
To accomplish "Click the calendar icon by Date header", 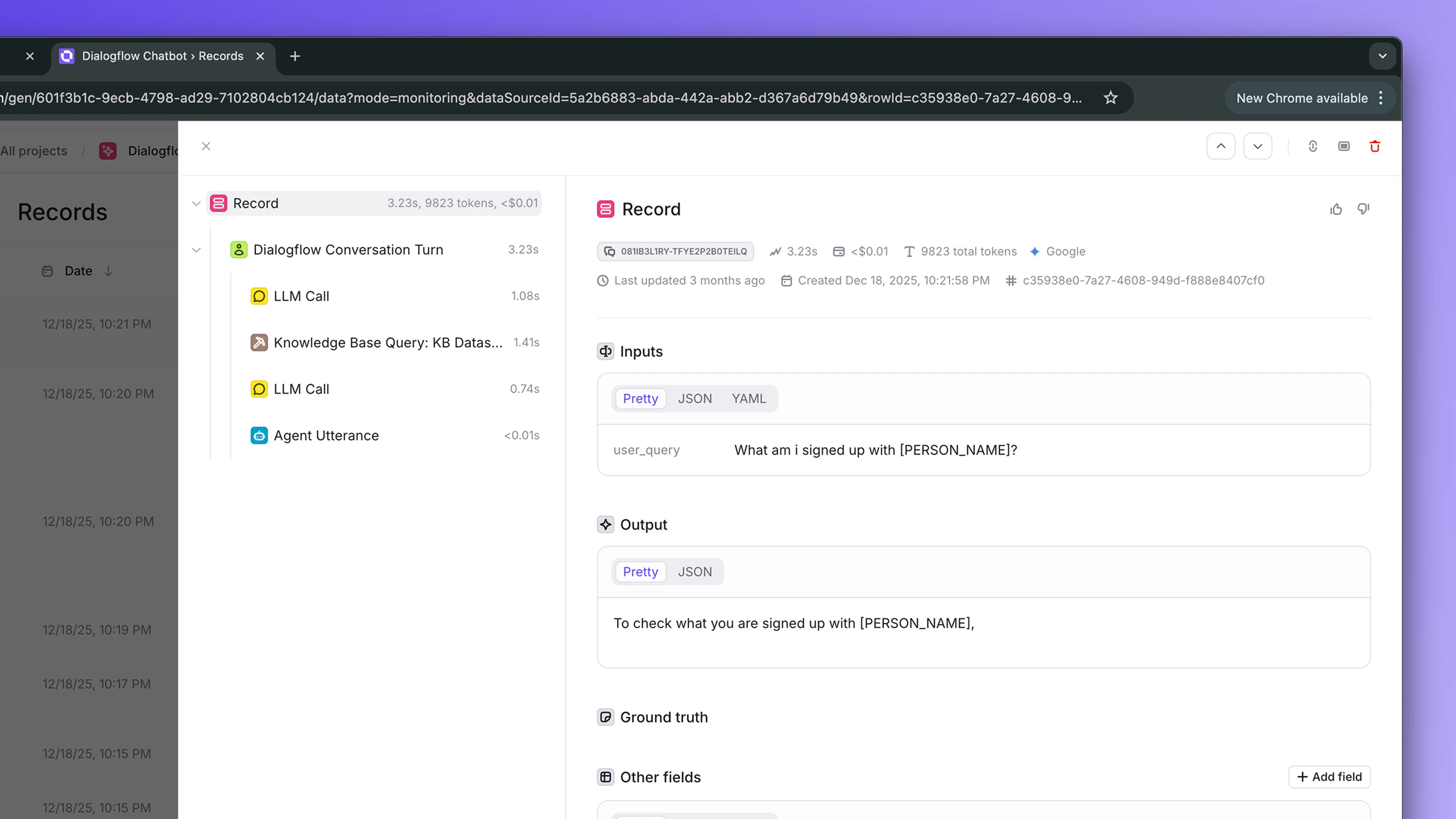I will pos(47,271).
